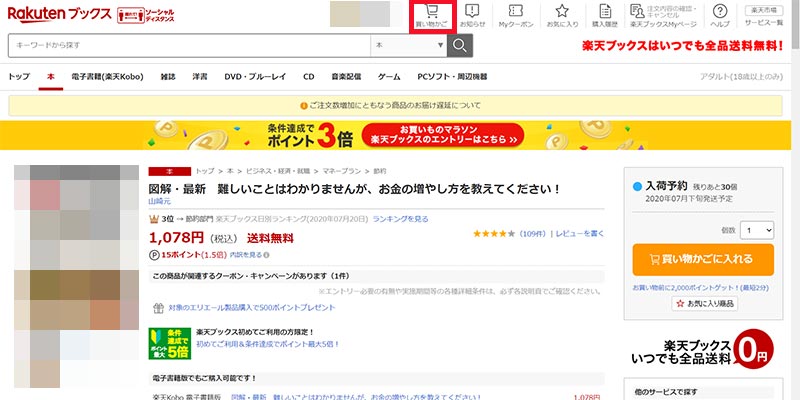Click the magnifying glass search button
This screenshot has height=400, width=800.
pyautogui.click(x=460, y=45)
